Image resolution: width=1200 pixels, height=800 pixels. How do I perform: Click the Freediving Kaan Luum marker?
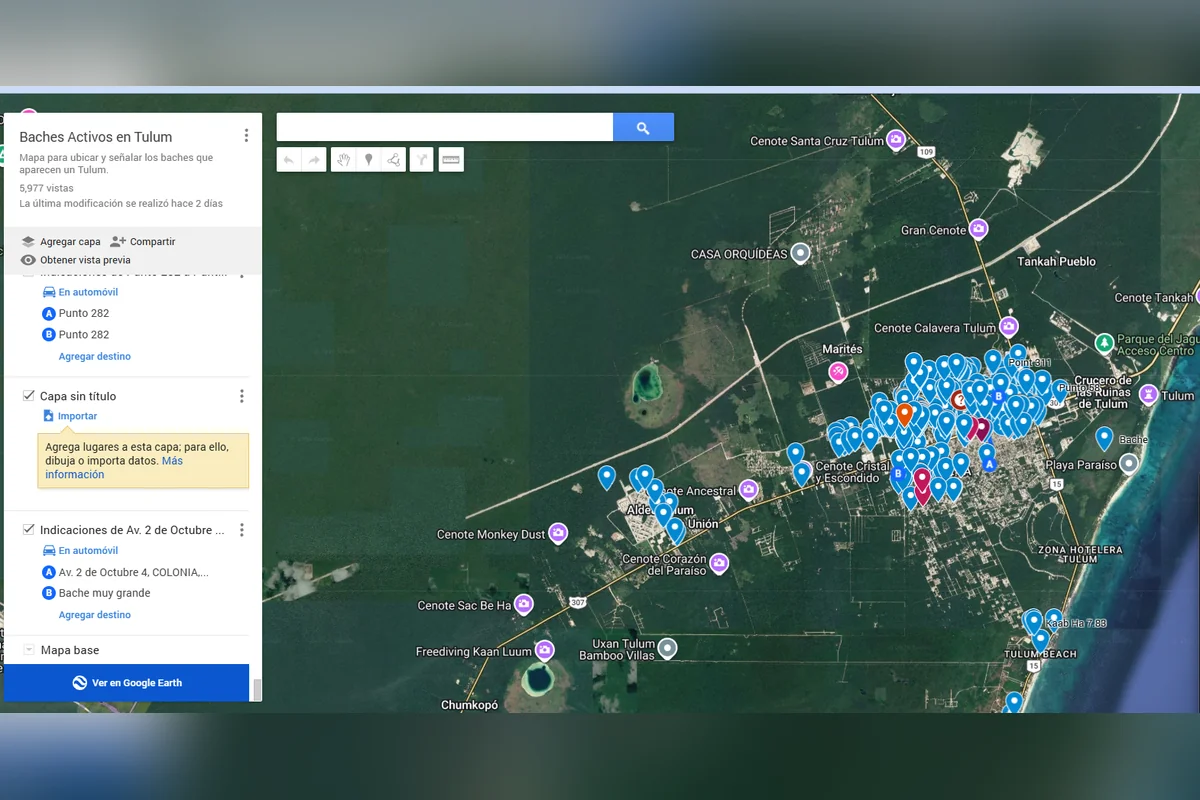click(x=545, y=651)
